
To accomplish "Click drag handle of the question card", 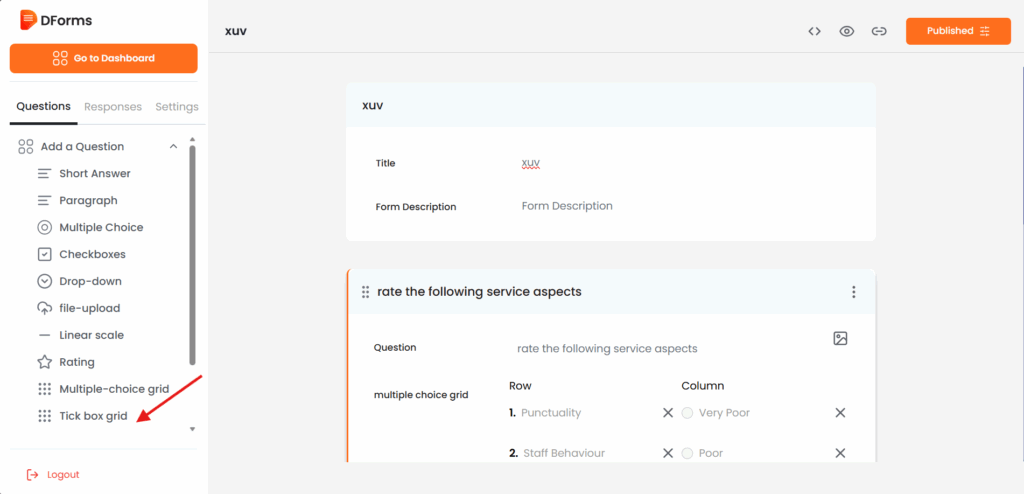I will tap(365, 292).
